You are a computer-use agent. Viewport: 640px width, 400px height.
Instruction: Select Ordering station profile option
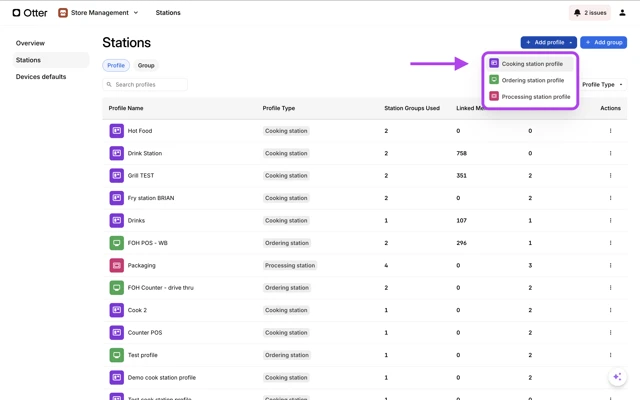click(x=532, y=80)
